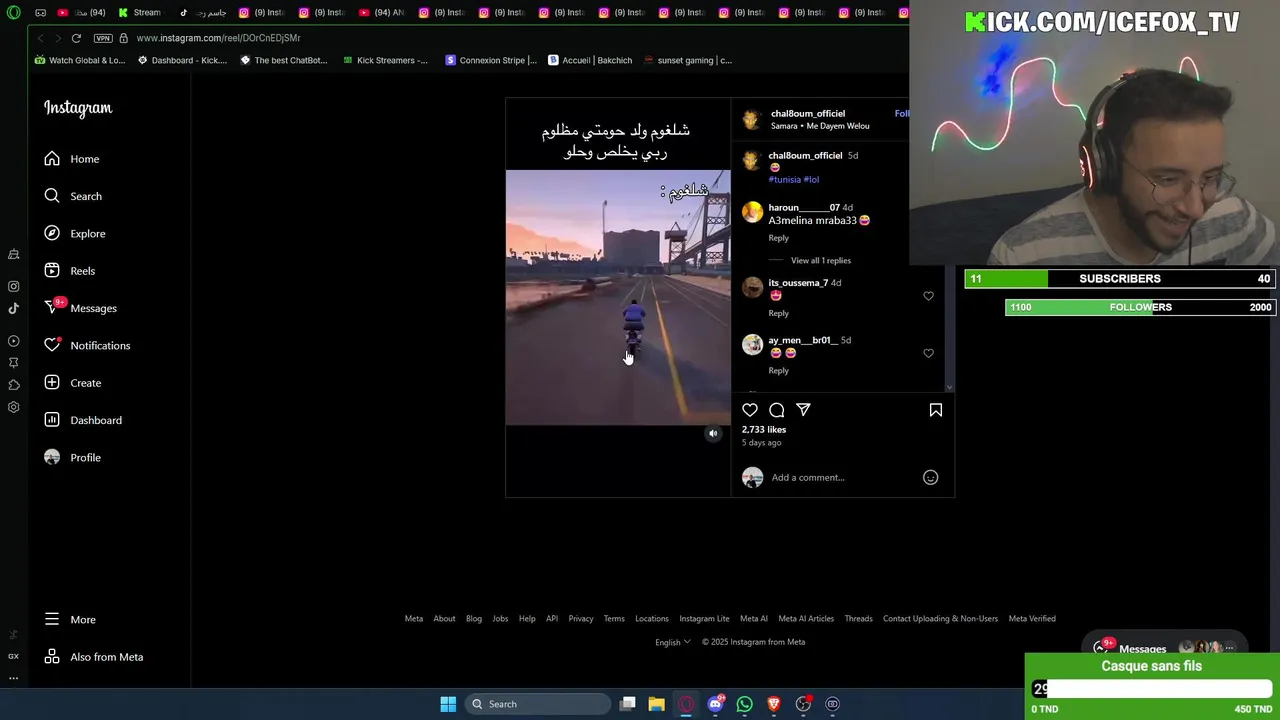Reply to ay_men__br01_'s comment
Screen dimensions: 1280x720
(x=778, y=370)
